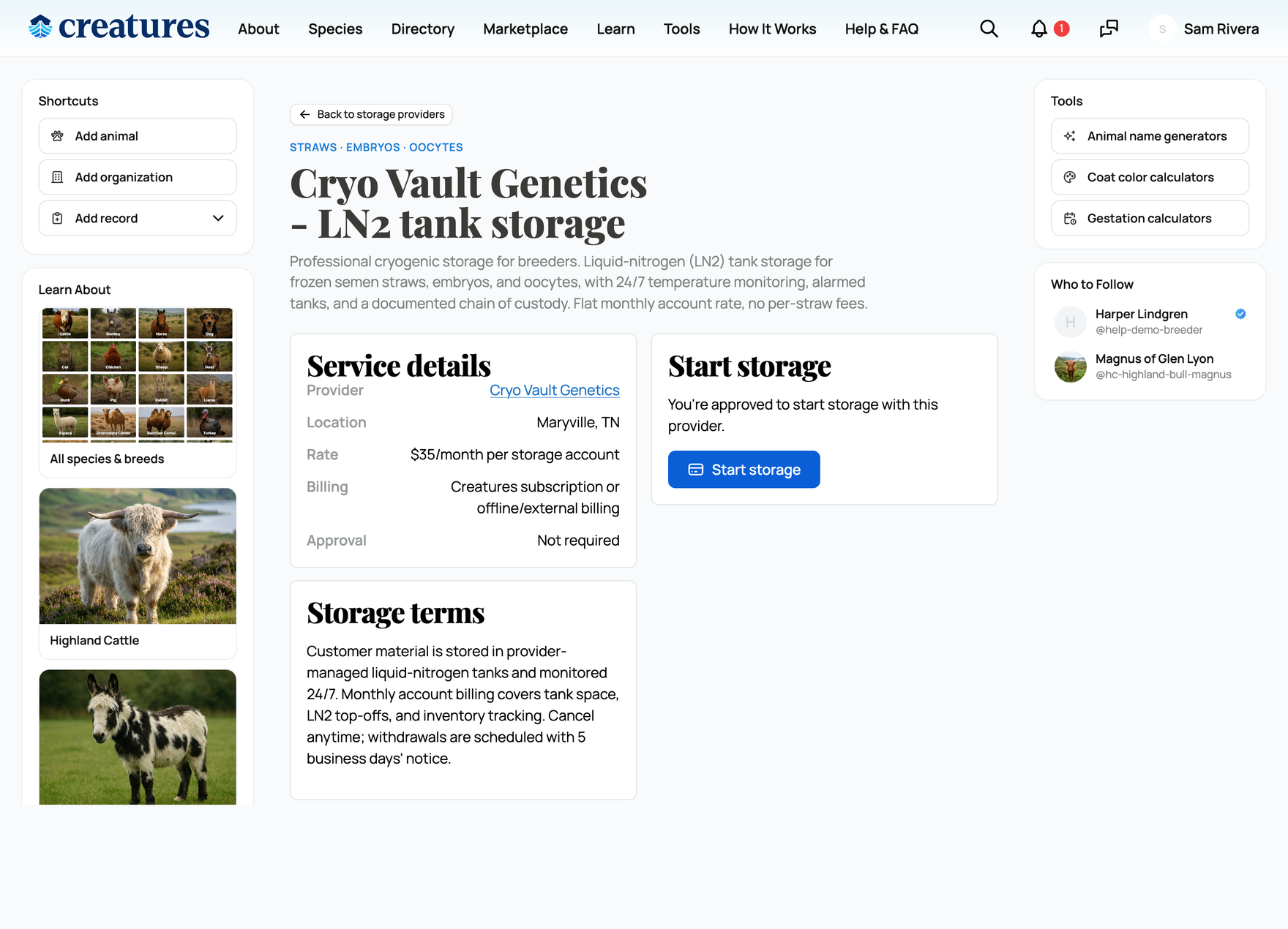
Task: Open the Marketplace menu
Action: click(525, 29)
